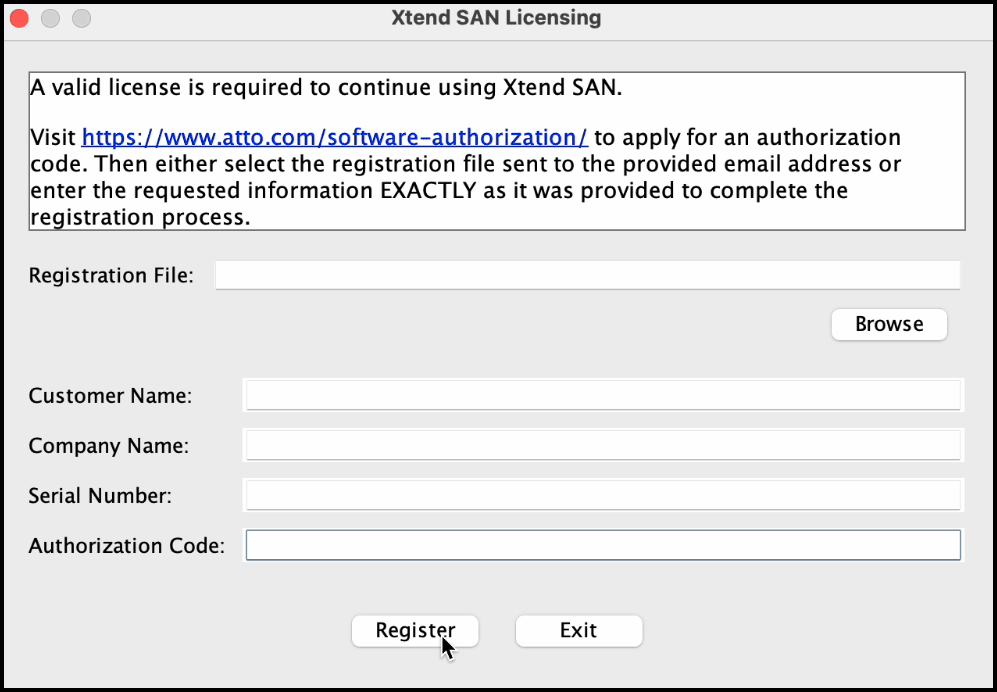Click the 'Customer Name:' label

[x=110, y=396]
